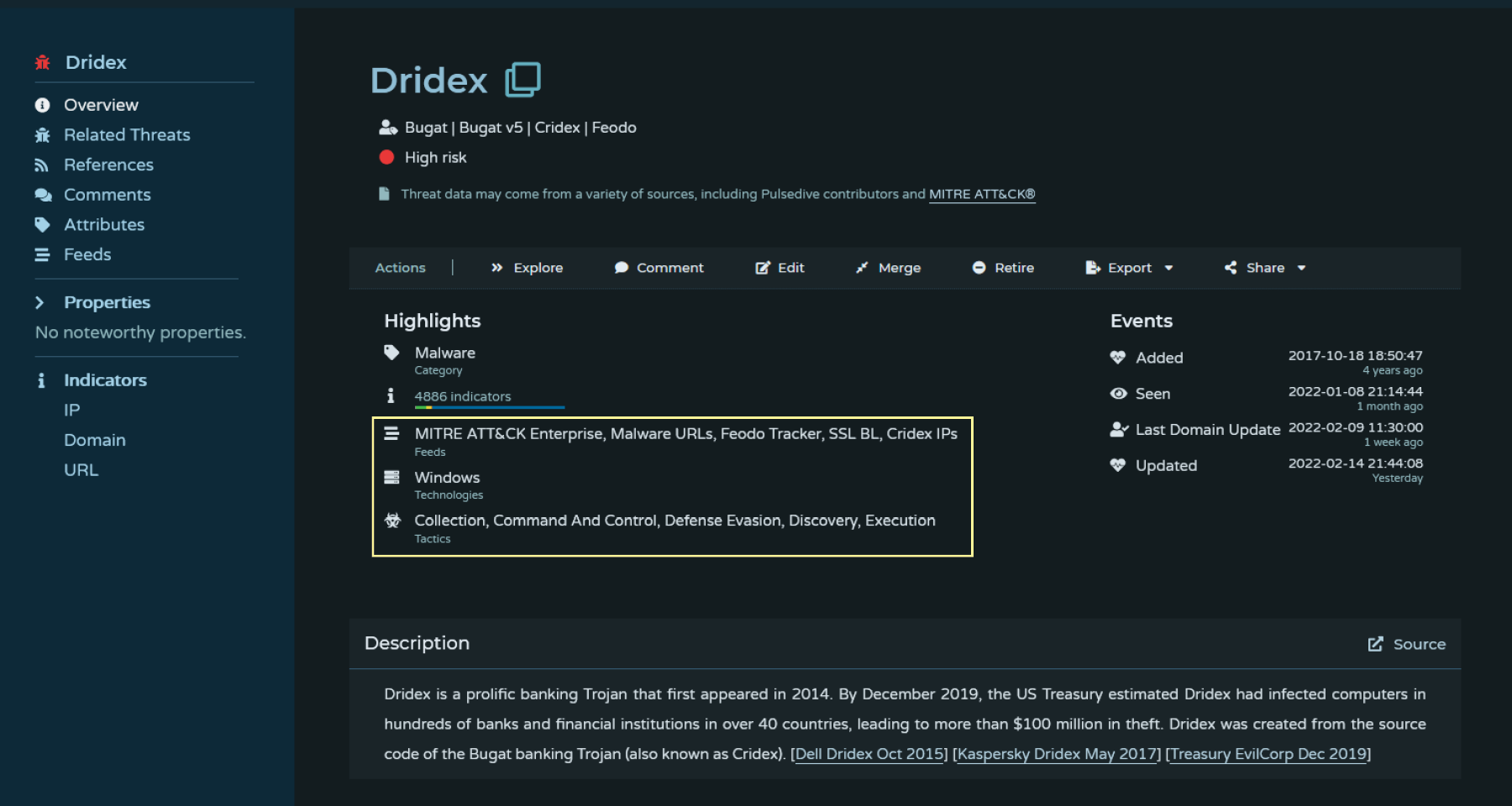Open the 4886 indicators link
This screenshot has width=1512, height=806.
[463, 396]
